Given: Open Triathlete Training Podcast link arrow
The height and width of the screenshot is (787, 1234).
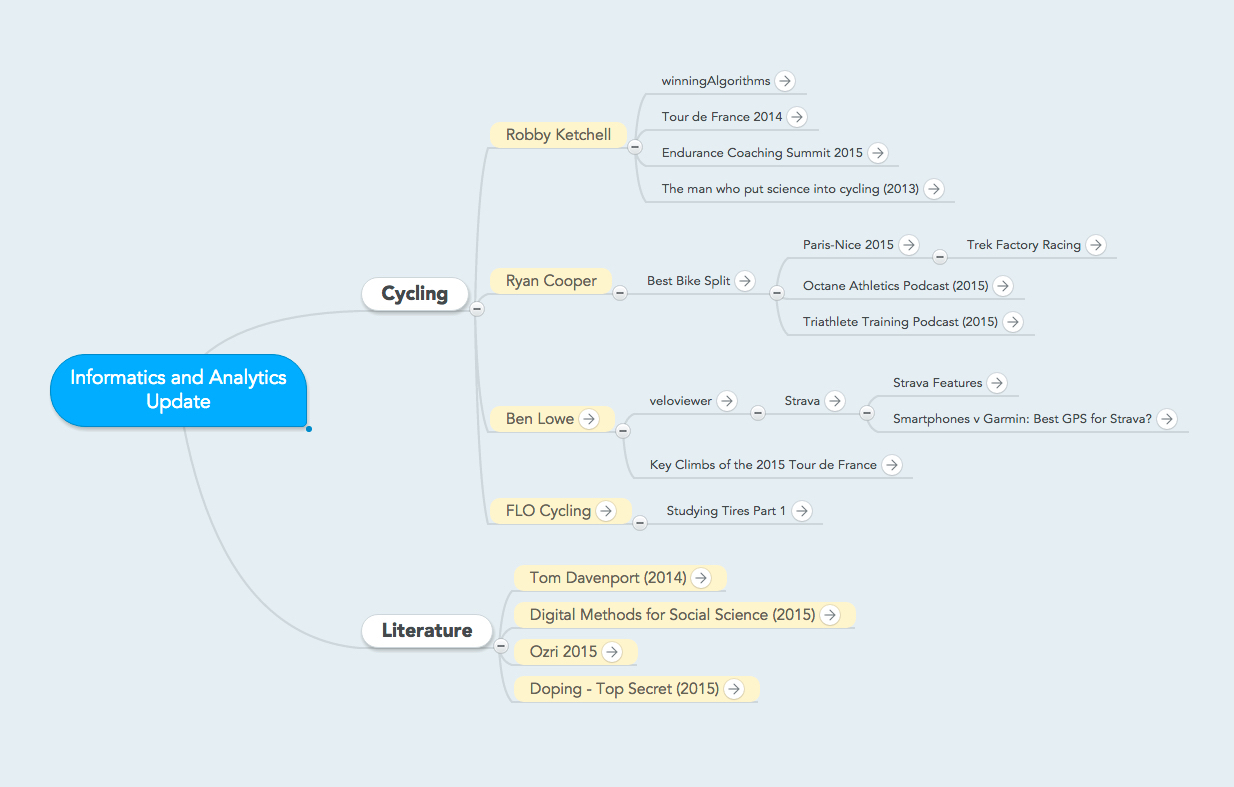Looking at the screenshot, I should pos(1013,322).
